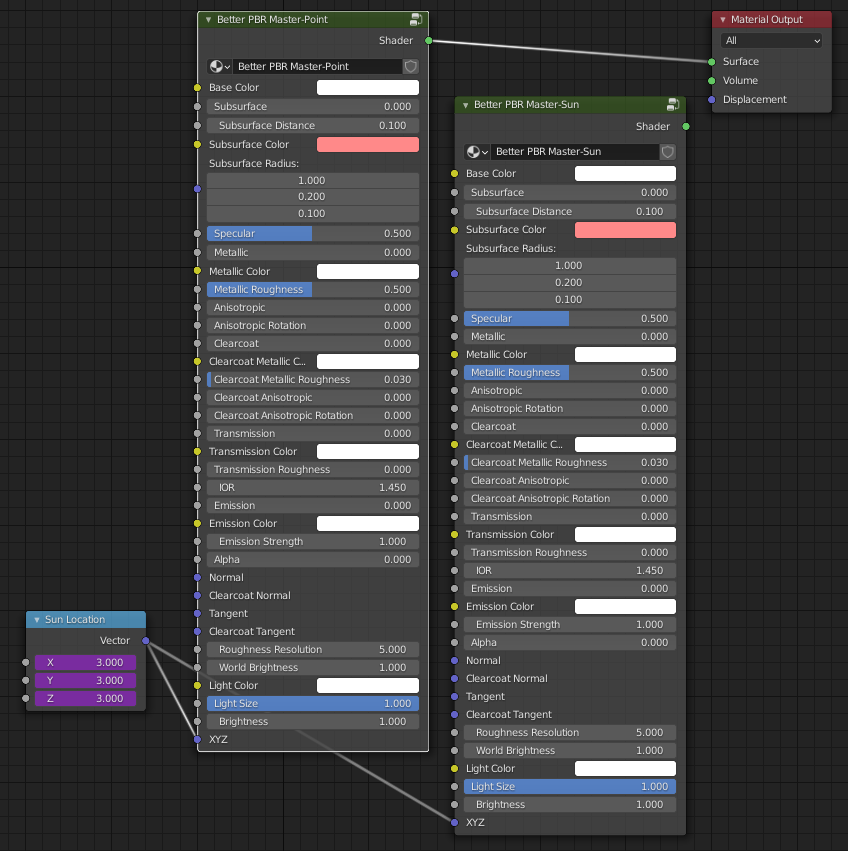The image size is (848, 851).
Task: Click the Vector output socket on Sun Location
Action: 146,640
